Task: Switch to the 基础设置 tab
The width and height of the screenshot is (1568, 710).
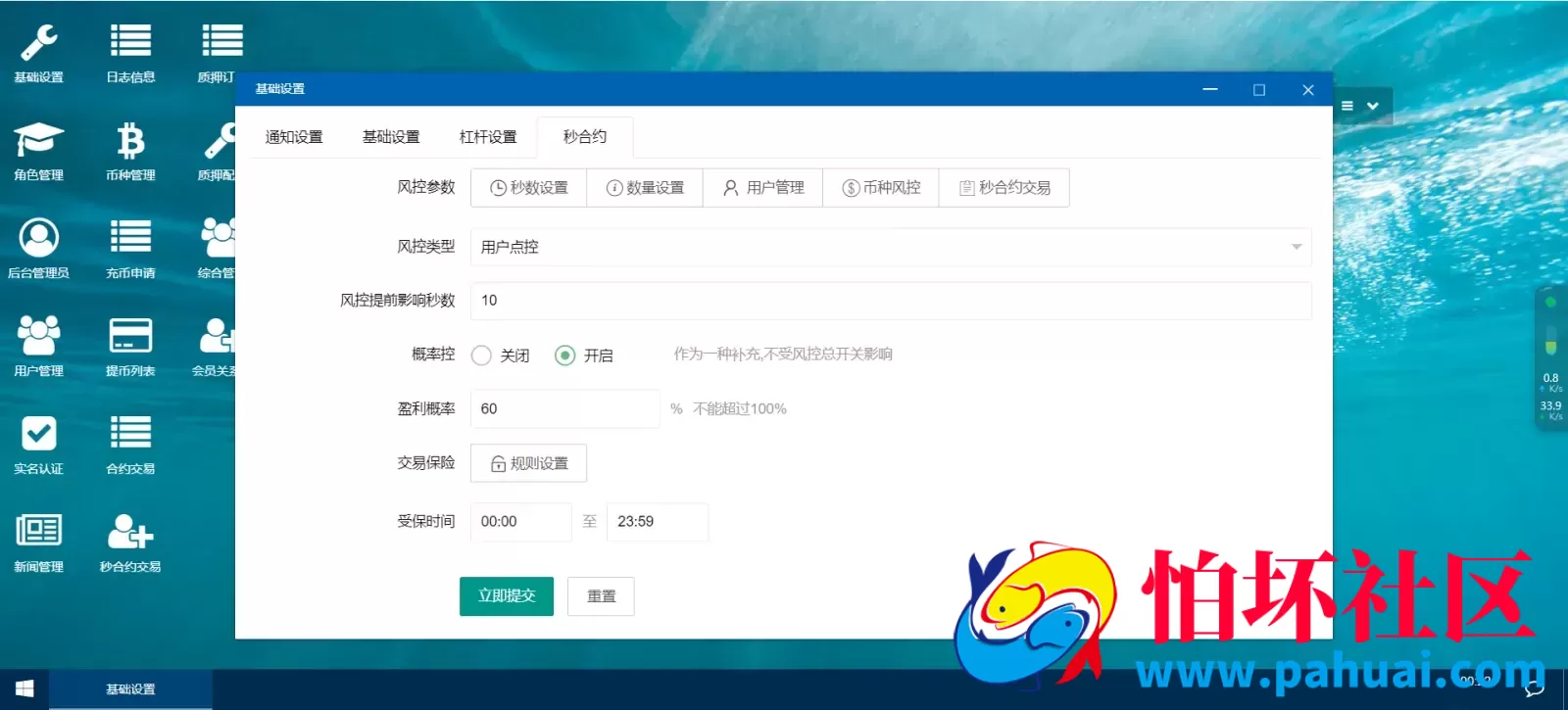Action: pyautogui.click(x=391, y=137)
